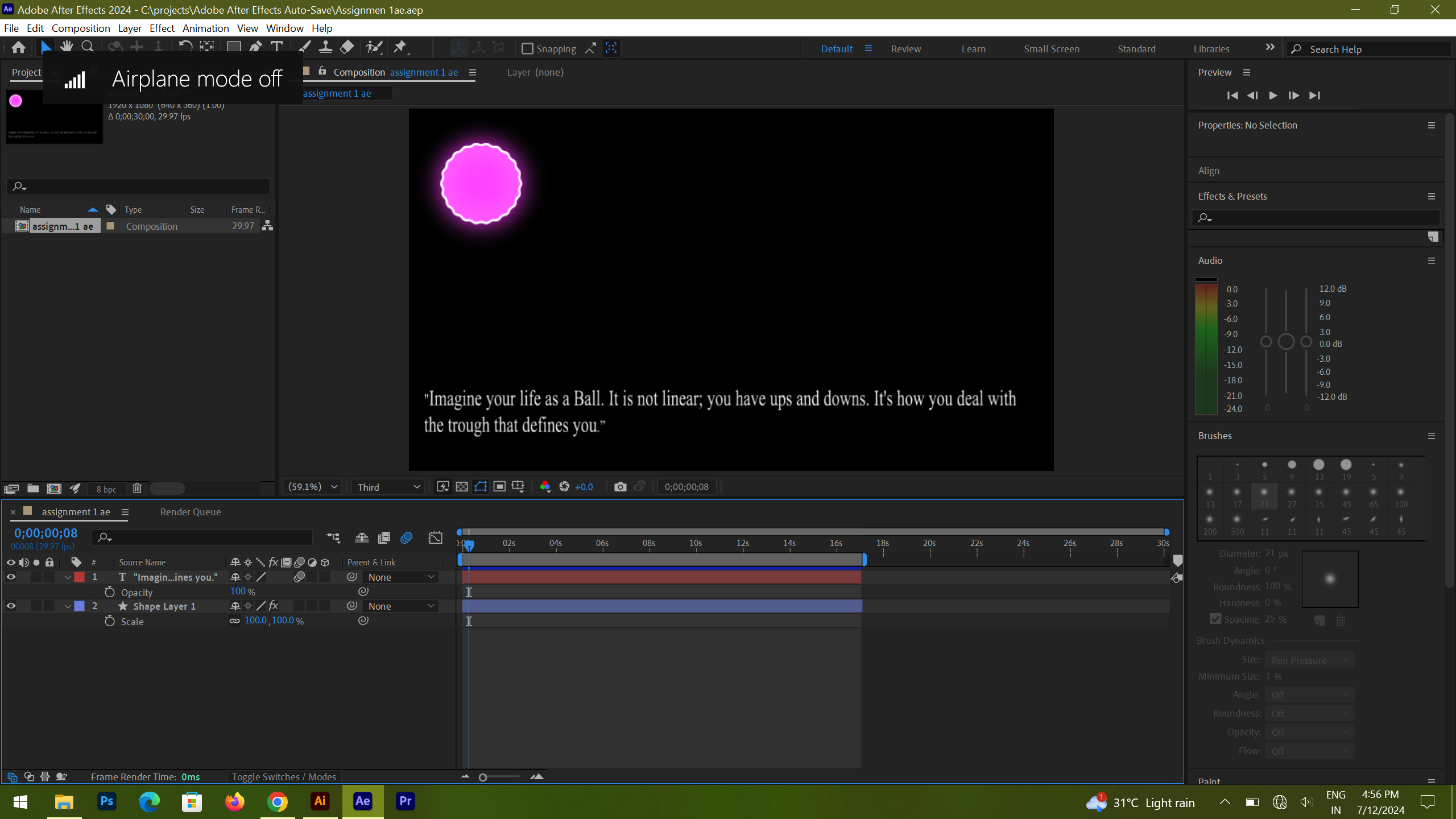Open channel and color management settings
This screenshot has height=819, width=1456.
click(x=545, y=487)
